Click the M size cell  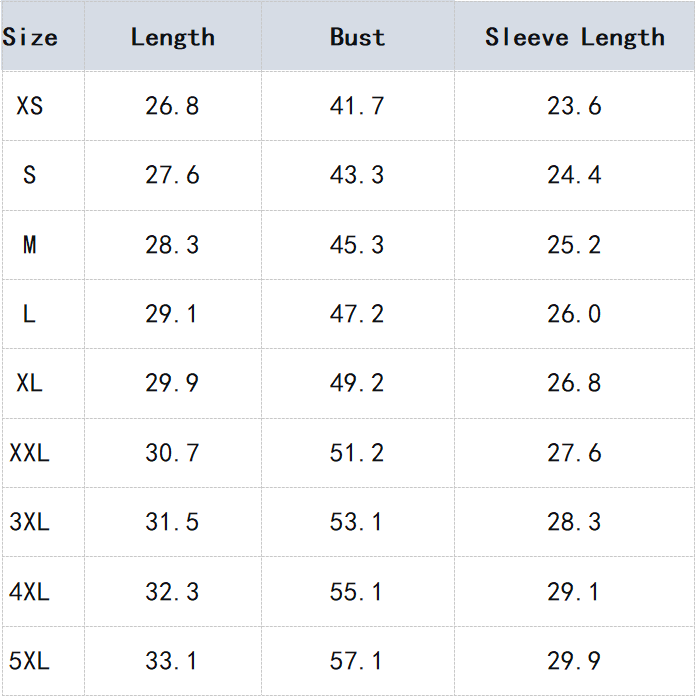point(30,245)
